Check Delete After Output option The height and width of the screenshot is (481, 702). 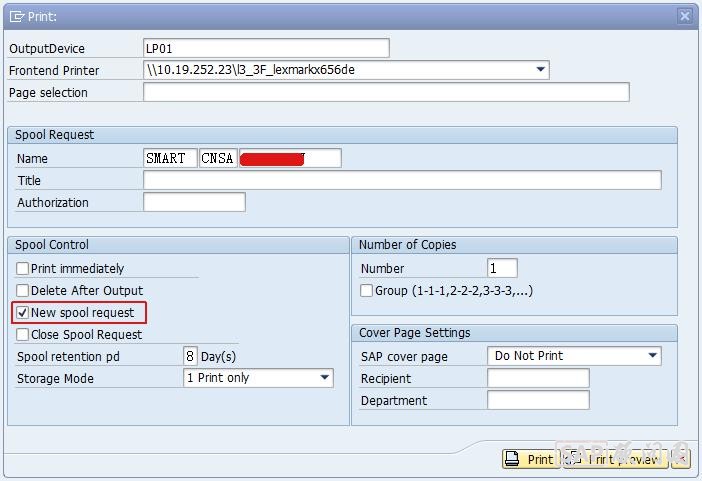click(x=23, y=291)
